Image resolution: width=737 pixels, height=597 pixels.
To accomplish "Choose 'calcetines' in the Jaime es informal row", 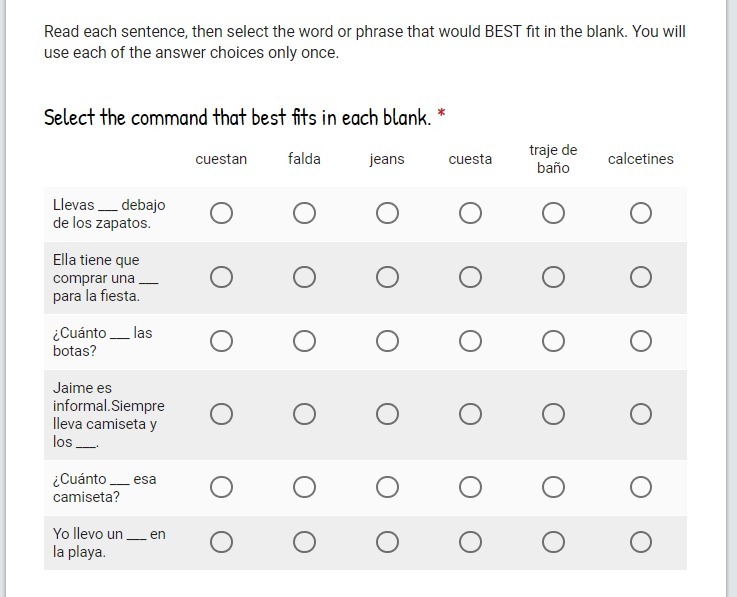I will 641,414.
